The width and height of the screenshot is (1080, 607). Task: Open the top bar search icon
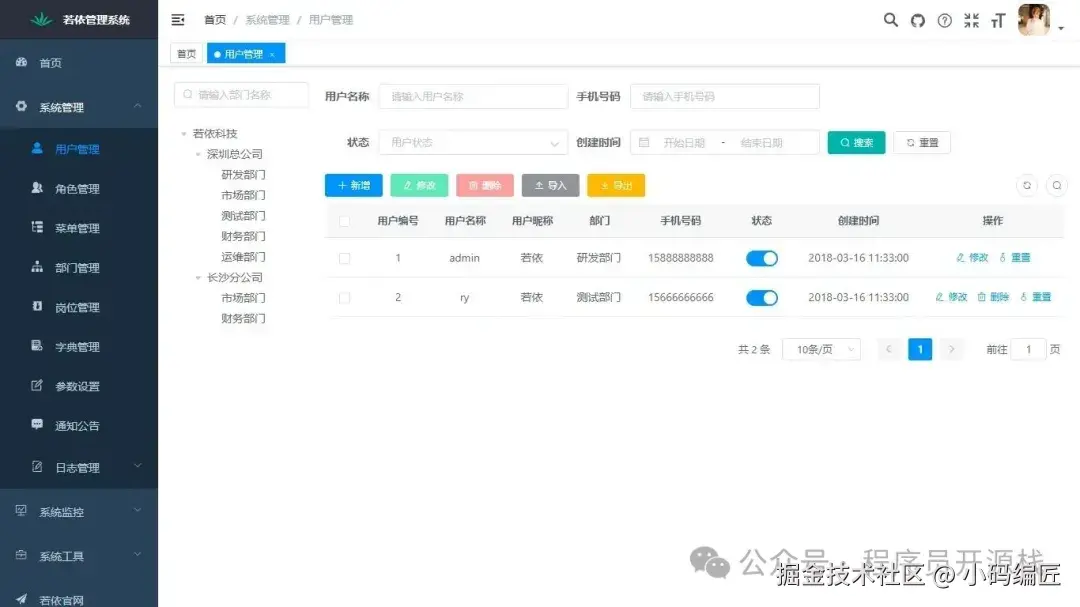click(x=891, y=20)
